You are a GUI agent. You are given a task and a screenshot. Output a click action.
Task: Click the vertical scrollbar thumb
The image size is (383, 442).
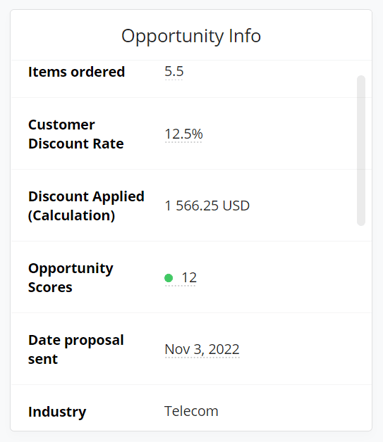(361, 150)
